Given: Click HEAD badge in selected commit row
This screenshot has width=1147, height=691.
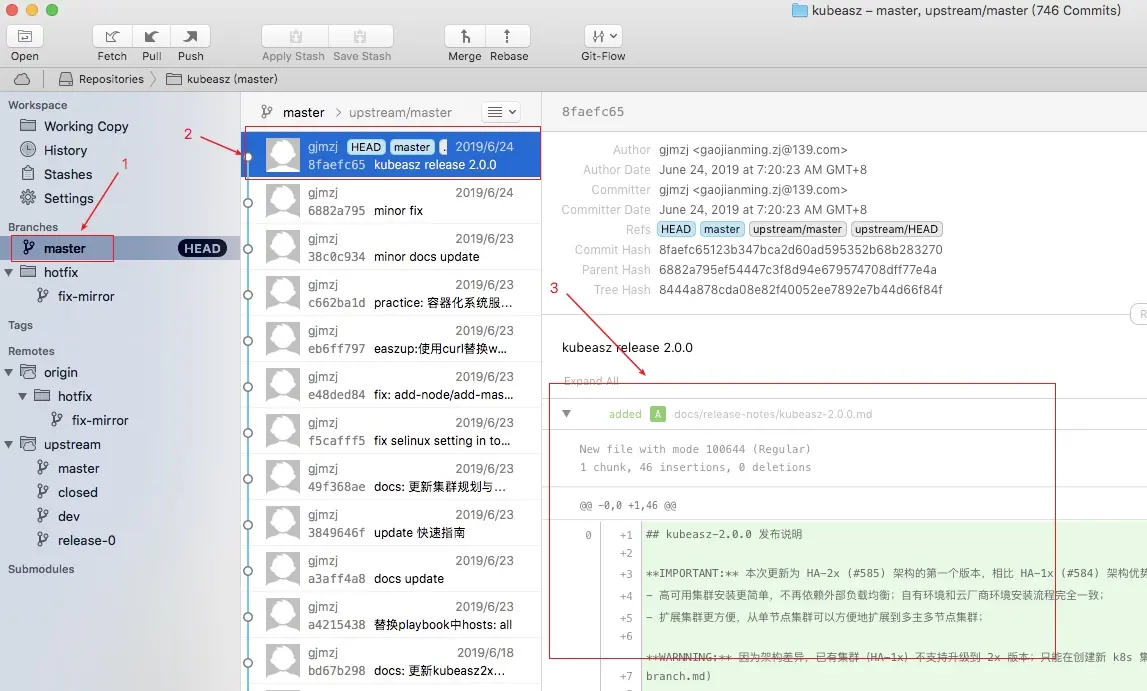Looking at the screenshot, I should coord(366,147).
